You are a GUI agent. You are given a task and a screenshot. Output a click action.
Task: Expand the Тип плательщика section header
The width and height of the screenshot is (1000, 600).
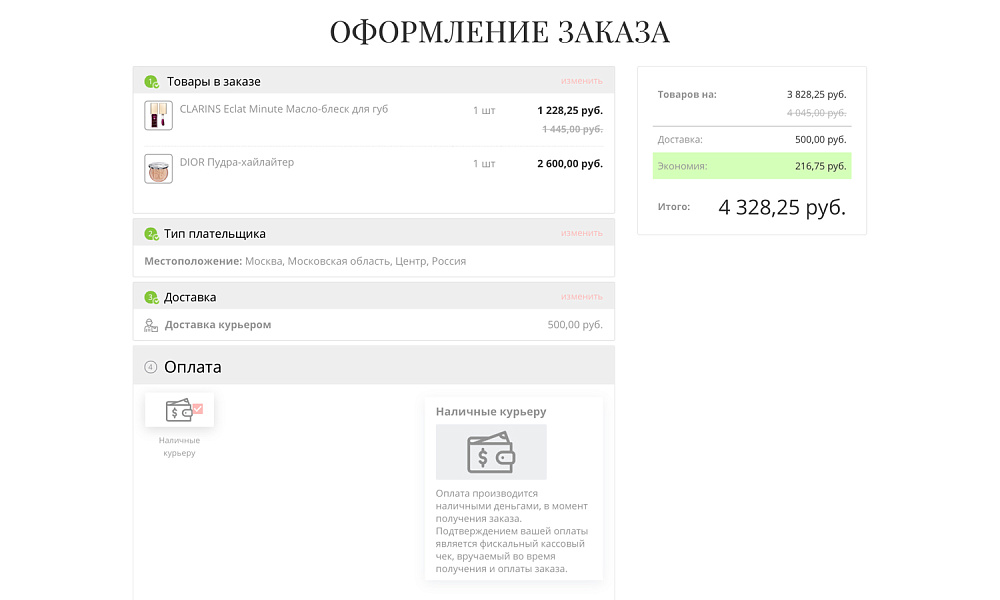[215, 234]
